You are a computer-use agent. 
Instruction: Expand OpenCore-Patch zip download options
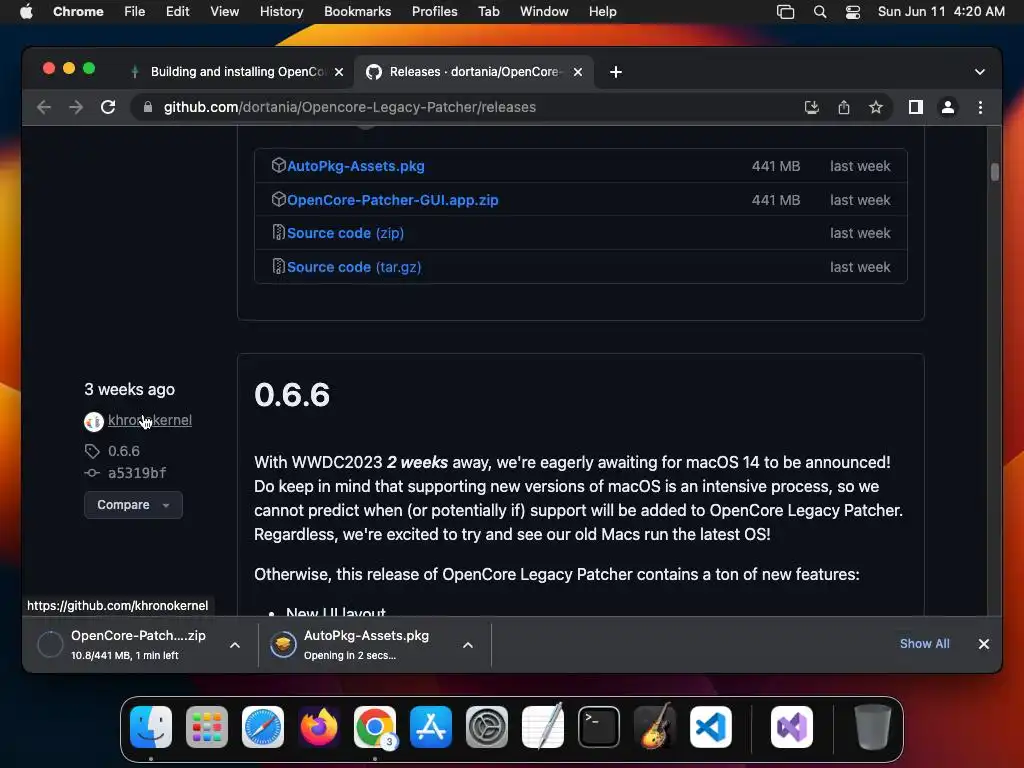[x=235, y=645]
